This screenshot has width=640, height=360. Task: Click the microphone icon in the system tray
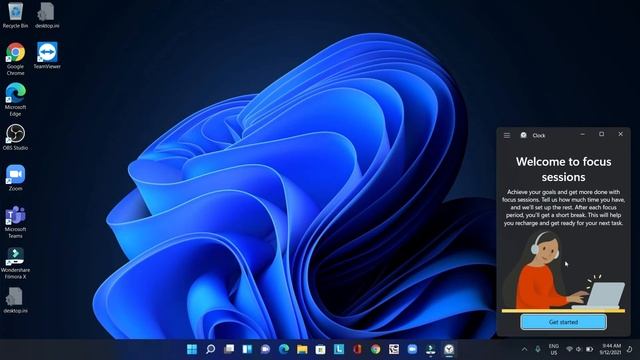tap(538, 349)
